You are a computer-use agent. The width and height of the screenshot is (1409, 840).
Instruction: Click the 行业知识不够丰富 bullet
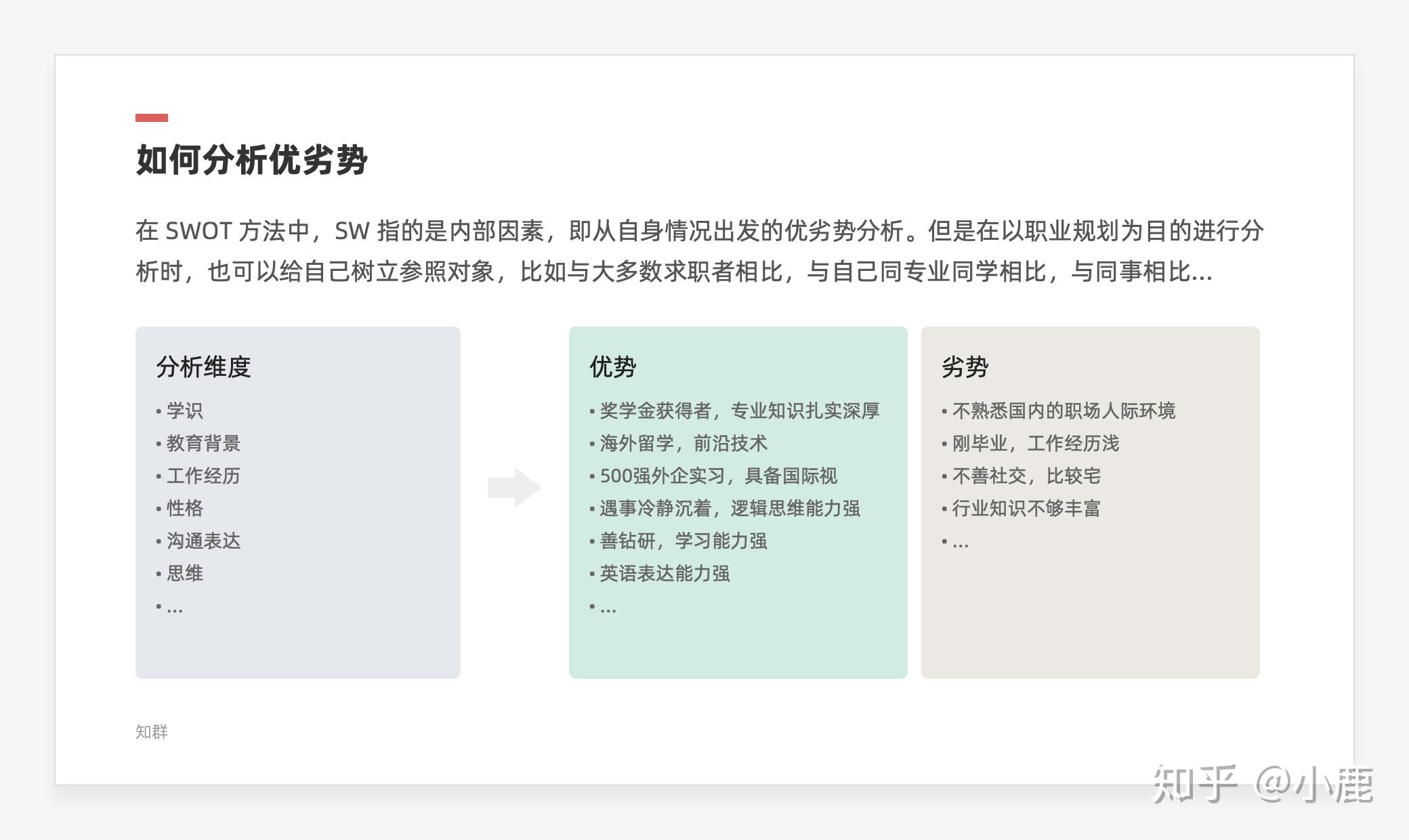click(x=1021, y=508)
